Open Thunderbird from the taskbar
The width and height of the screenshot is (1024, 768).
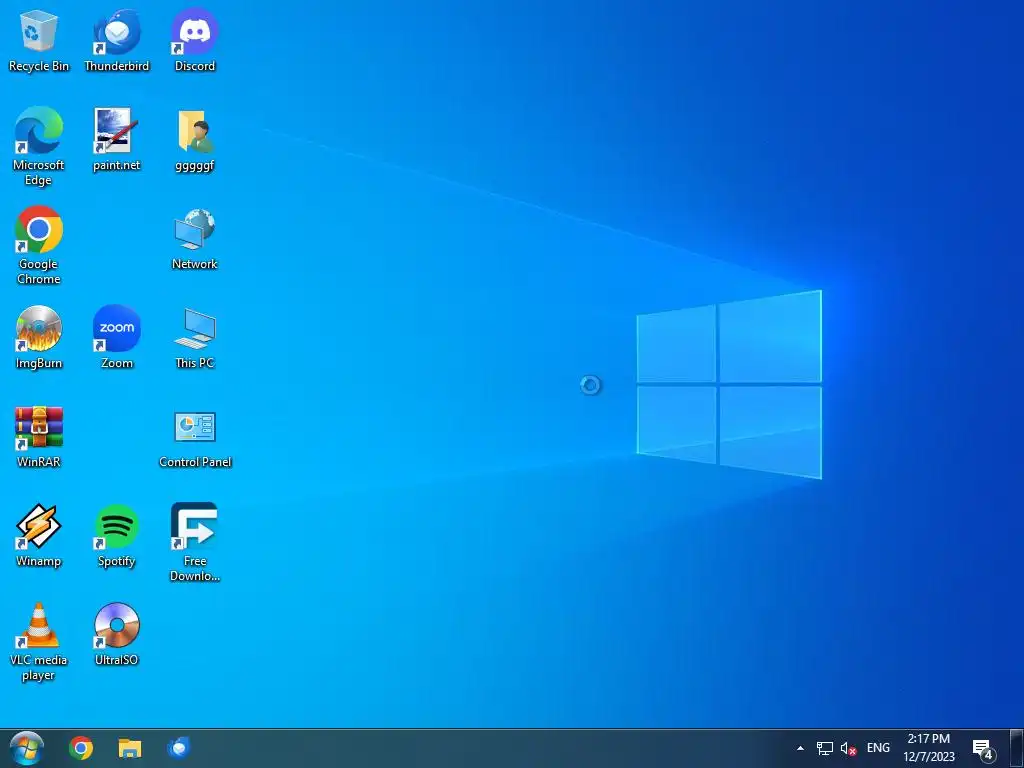(178, 748)
